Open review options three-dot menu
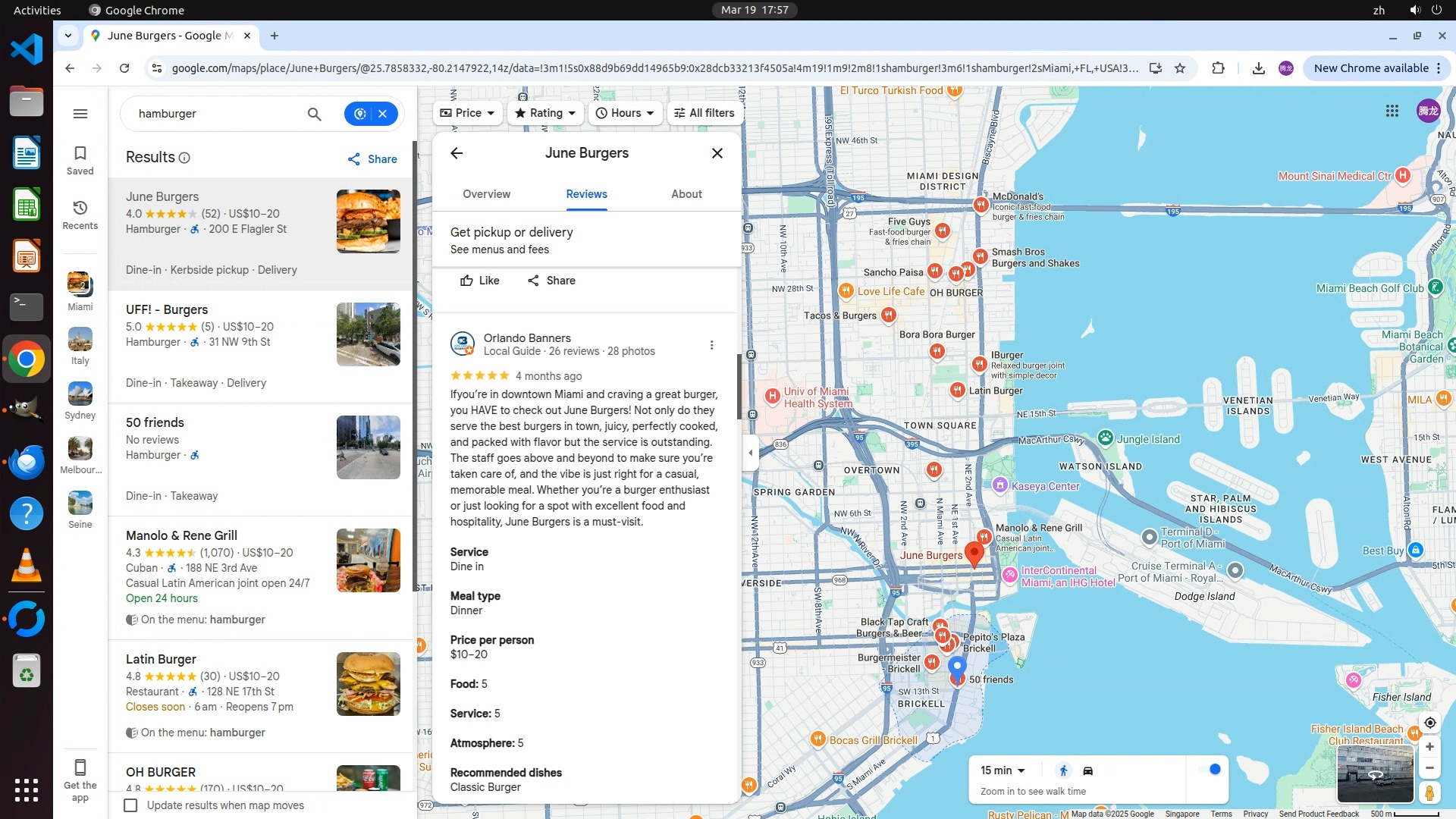The width and height of the screenshot is (1456, 819). coord(711,345)
